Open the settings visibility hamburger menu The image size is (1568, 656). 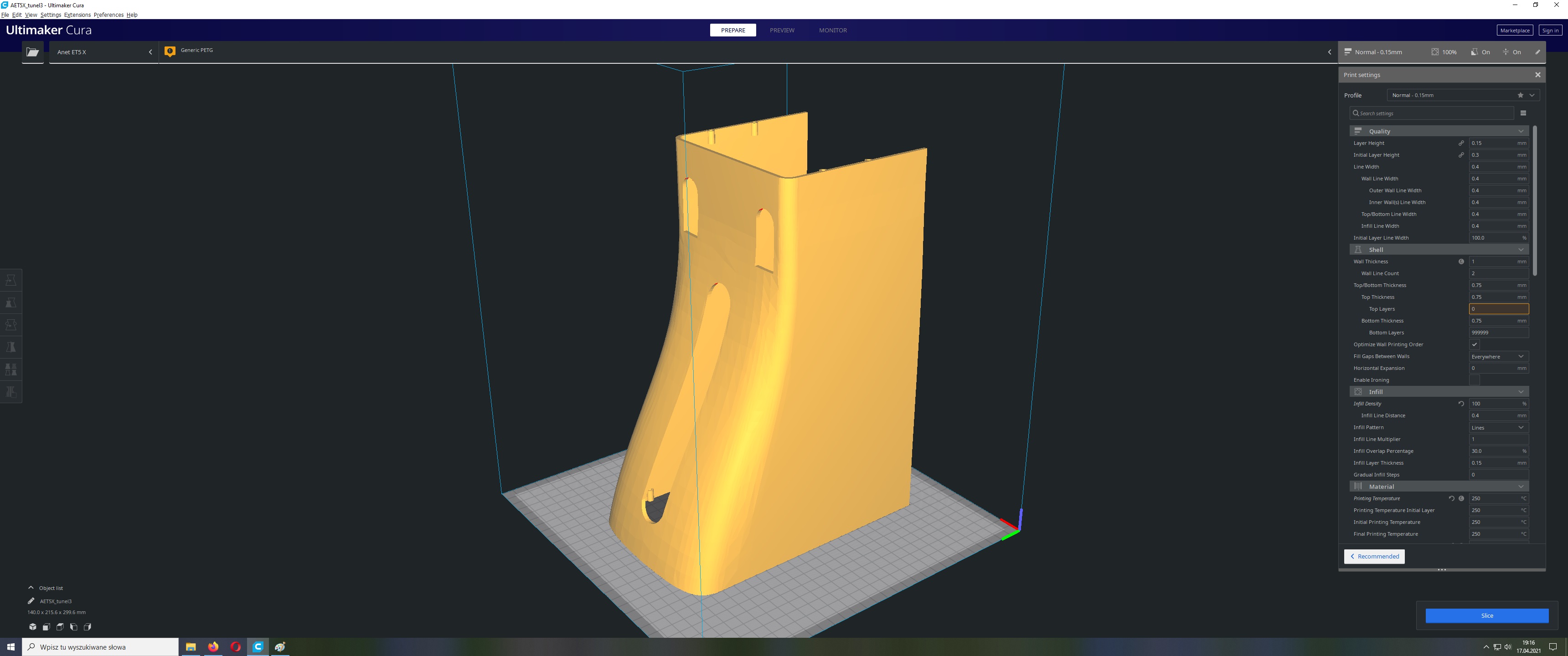[1523, 113]
